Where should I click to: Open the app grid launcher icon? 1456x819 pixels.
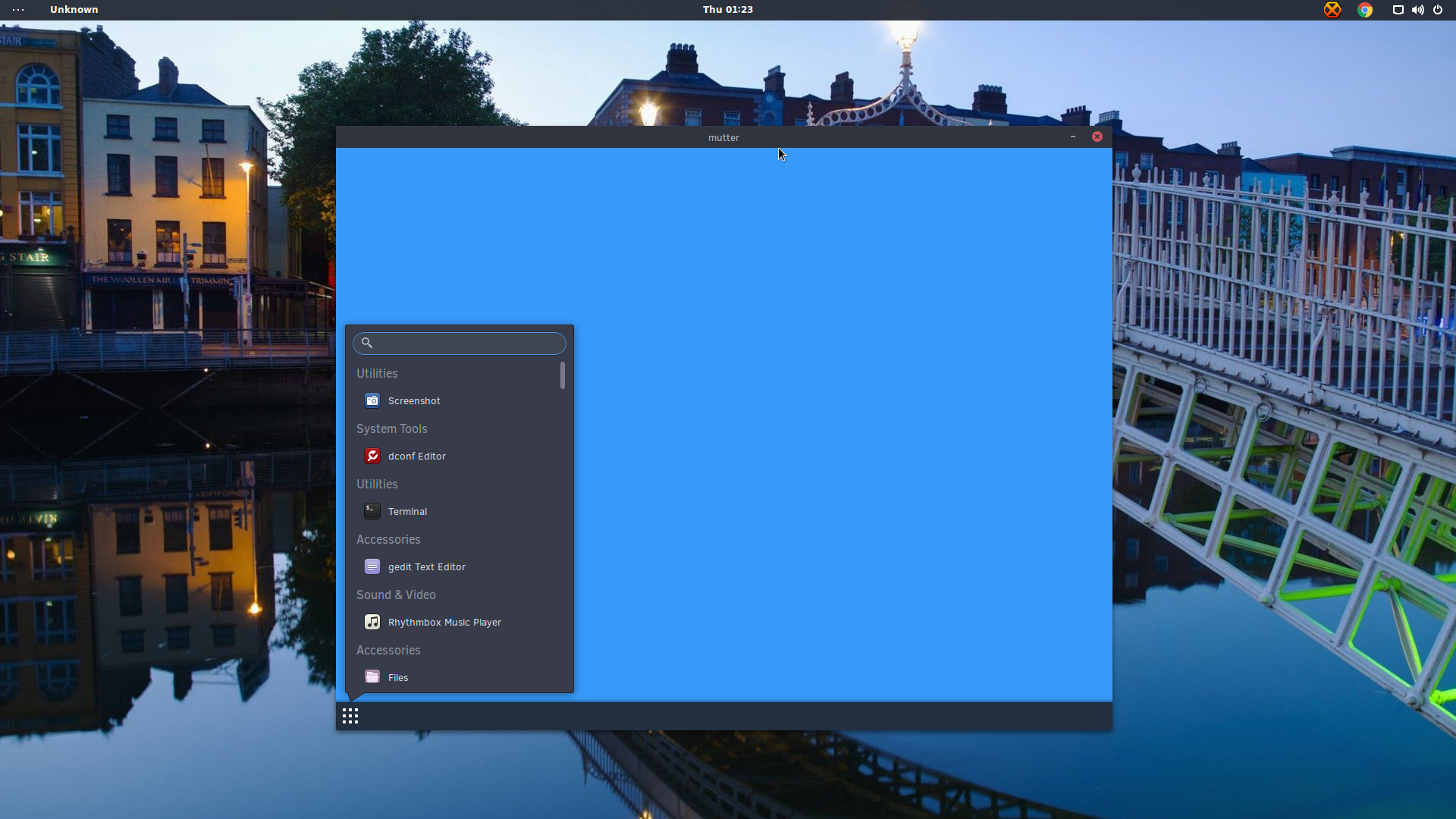click(x=350, y=716)
